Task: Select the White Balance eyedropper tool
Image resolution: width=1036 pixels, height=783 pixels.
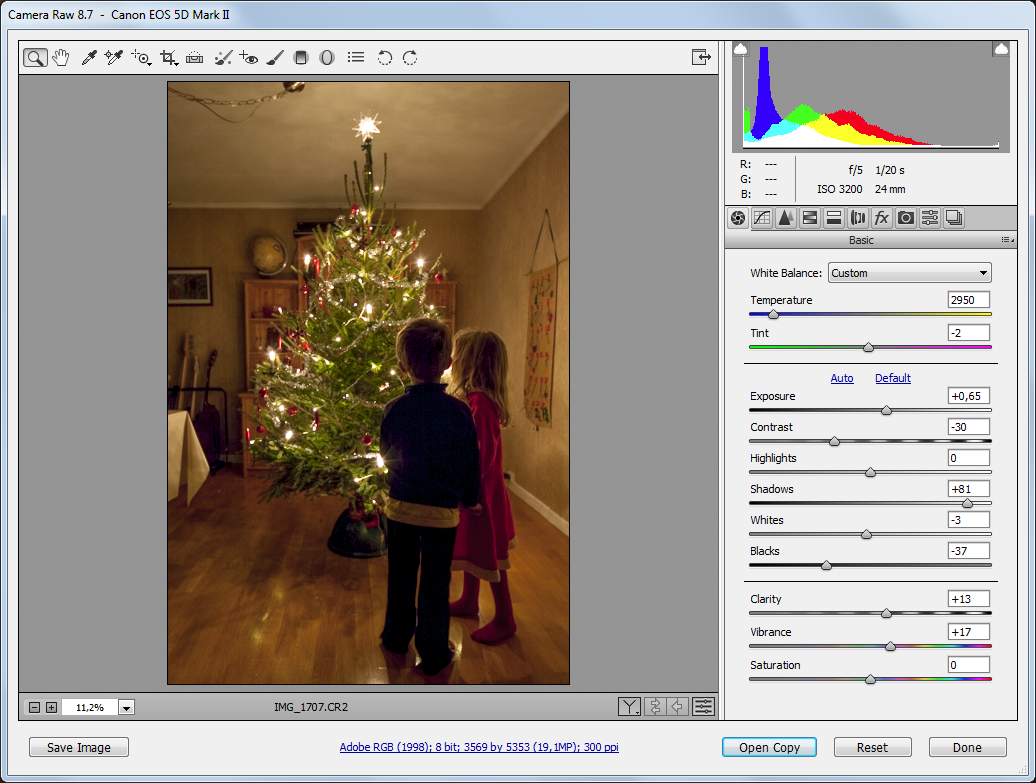Action: (89, 57)
